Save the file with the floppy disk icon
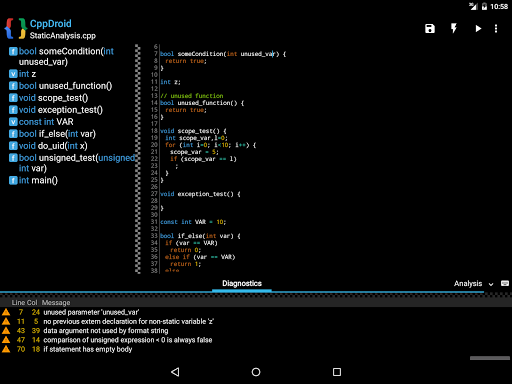Viewport: 512px width, 384px height. click(x=430, y=29)
